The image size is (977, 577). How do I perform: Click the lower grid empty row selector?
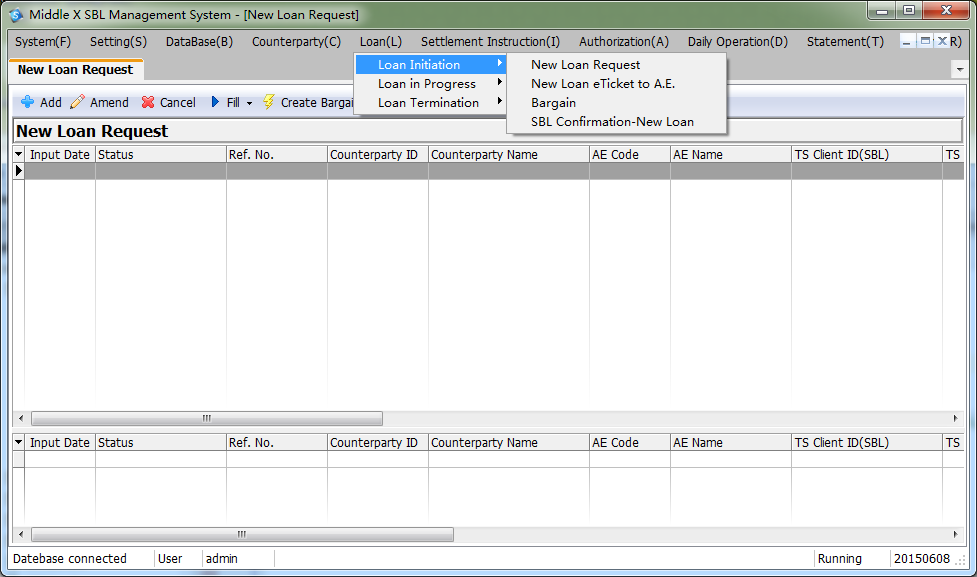click(x=19, y=459)
